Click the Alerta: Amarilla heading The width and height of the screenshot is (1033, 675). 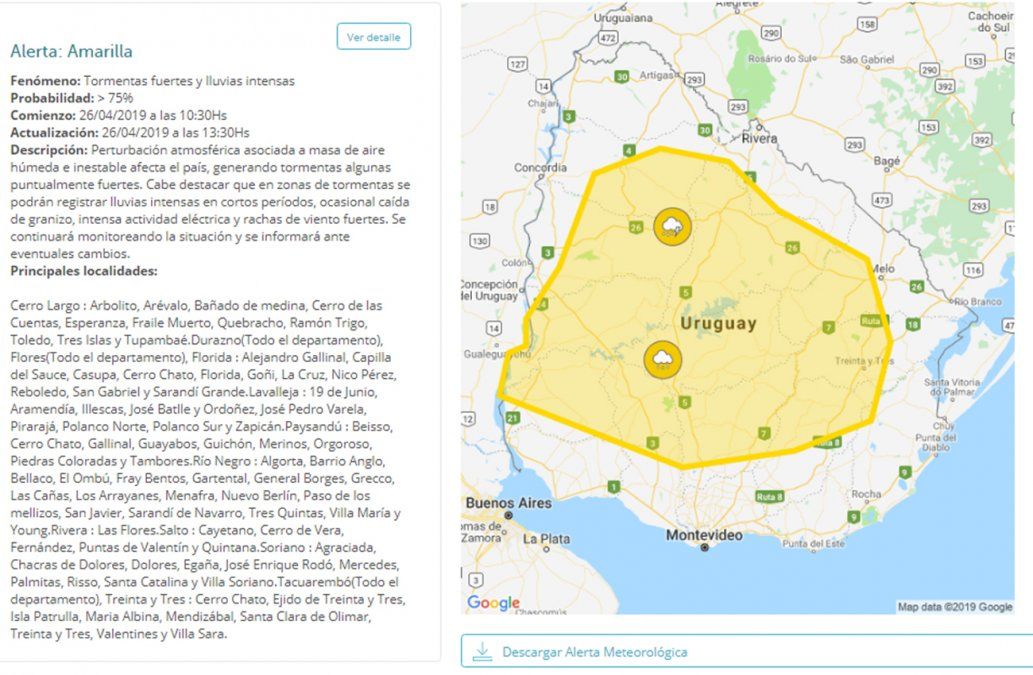(x=71, y=51)
